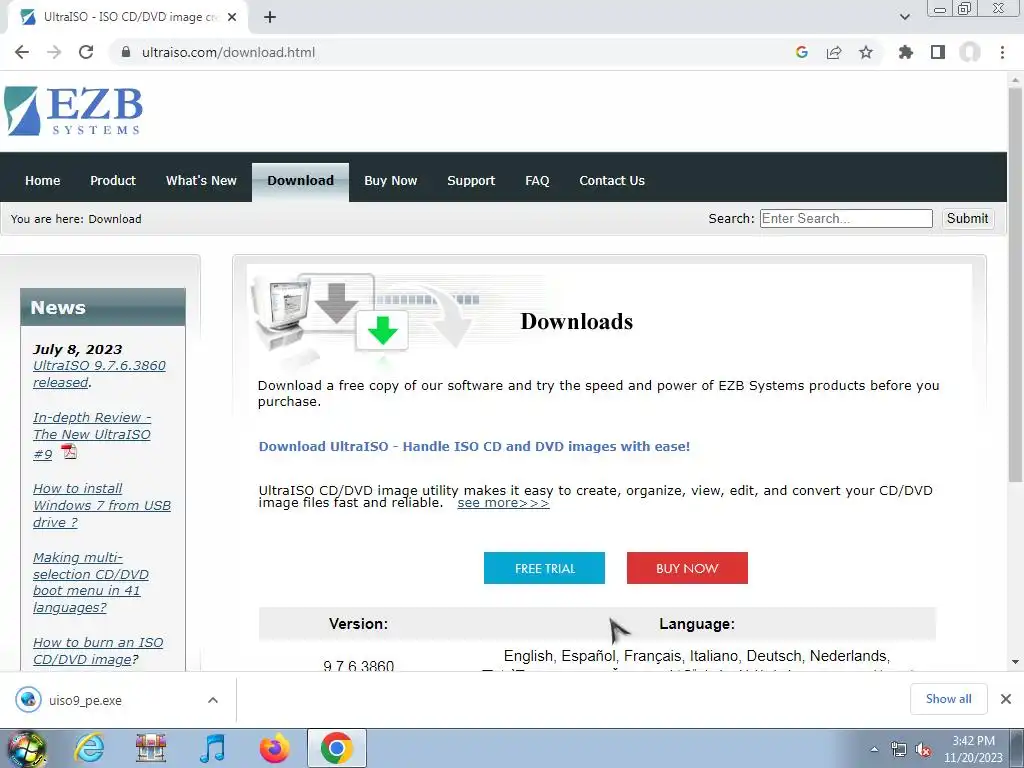The width and height of the screenshot is (1024, 768).
Task: Launch Internet Explorer from taskbar
Action: coord(89,748)
